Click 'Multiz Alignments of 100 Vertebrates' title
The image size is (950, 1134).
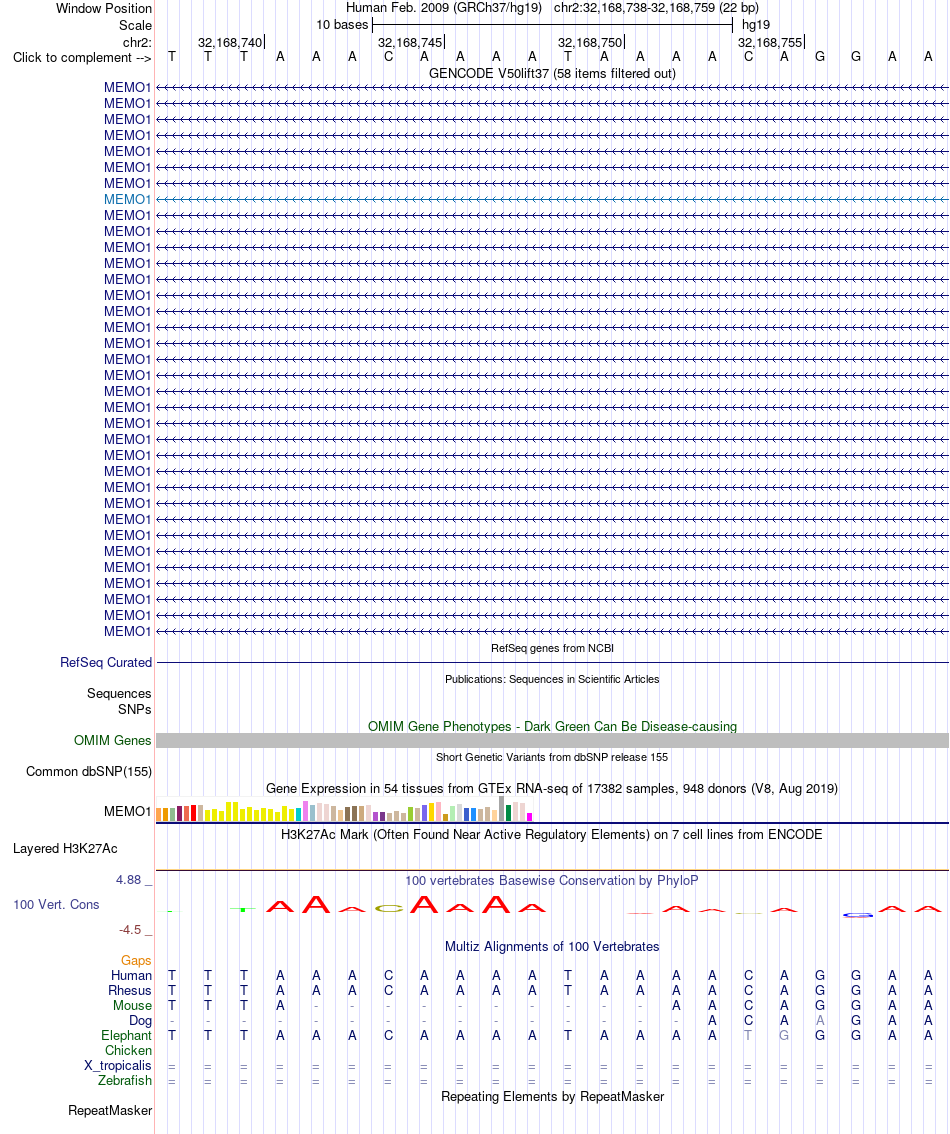(552, 946)
